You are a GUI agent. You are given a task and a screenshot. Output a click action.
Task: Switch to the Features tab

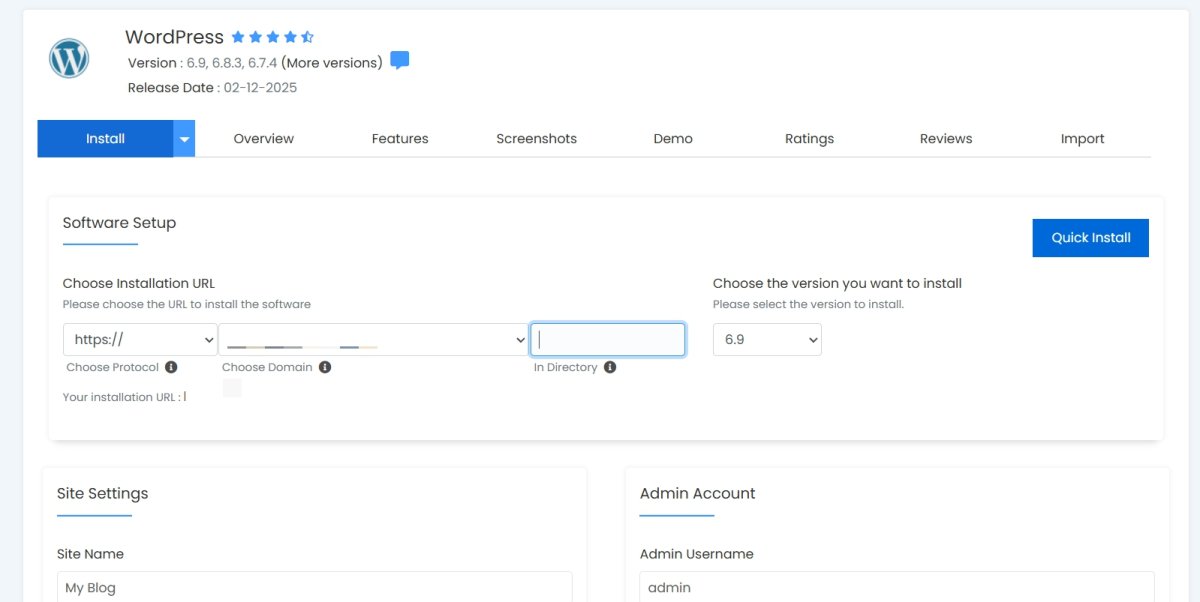tap(400, 139)
